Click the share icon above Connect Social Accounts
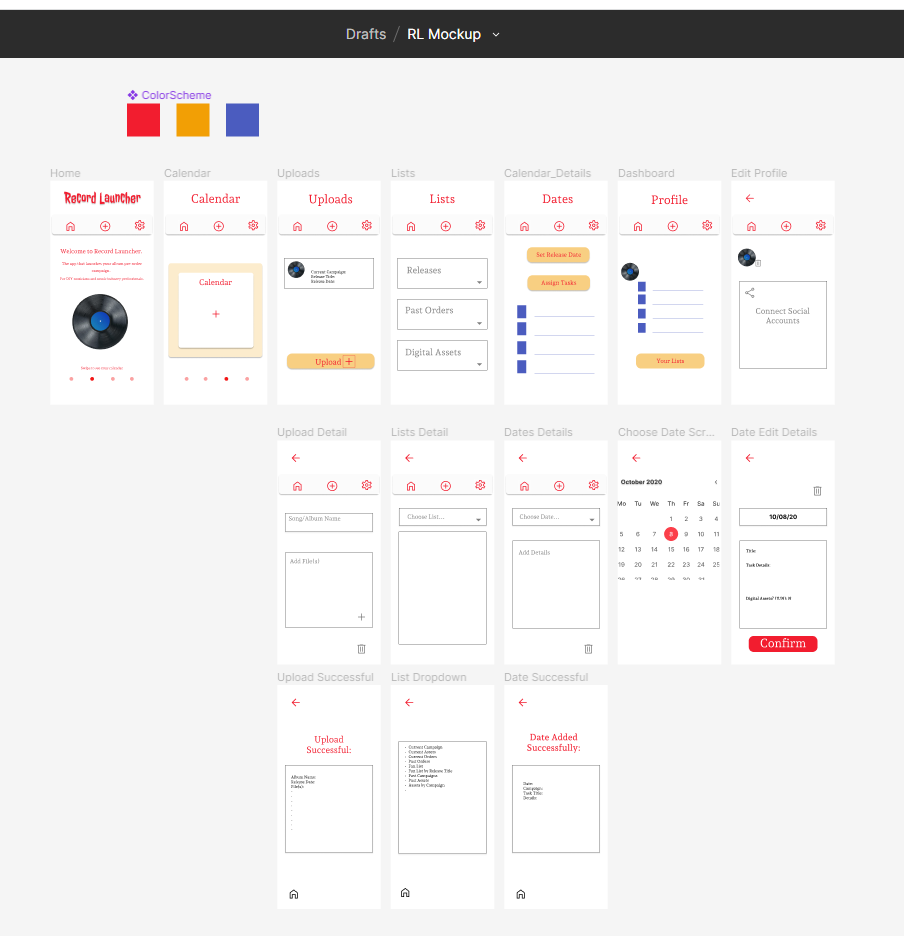 click(x=750, y=292)
